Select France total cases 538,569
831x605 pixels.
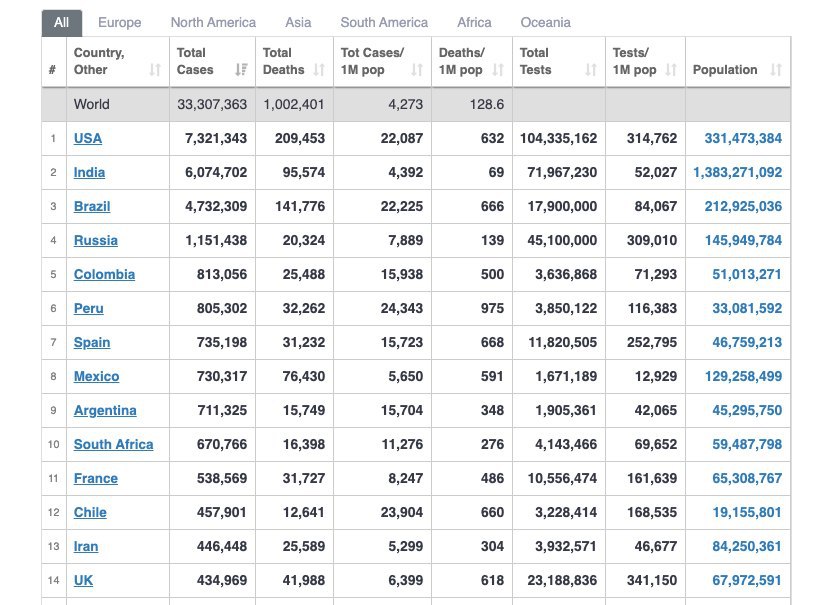(222, 478)
